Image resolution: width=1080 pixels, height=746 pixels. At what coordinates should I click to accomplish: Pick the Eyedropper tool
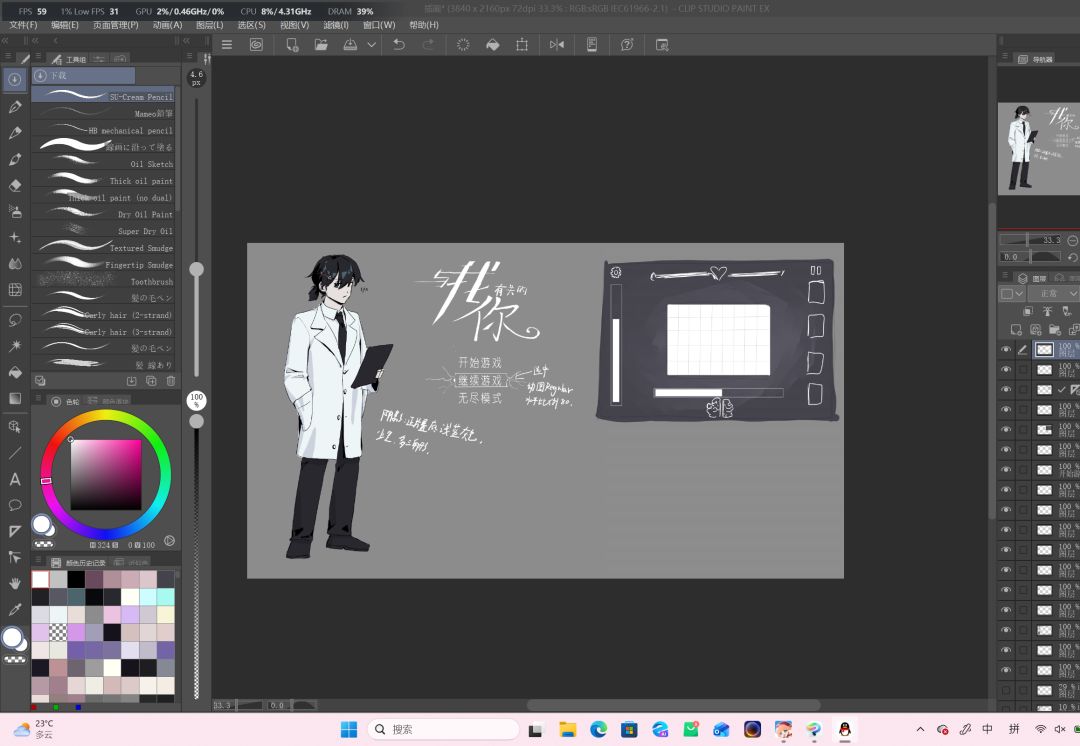pos(15,610)
